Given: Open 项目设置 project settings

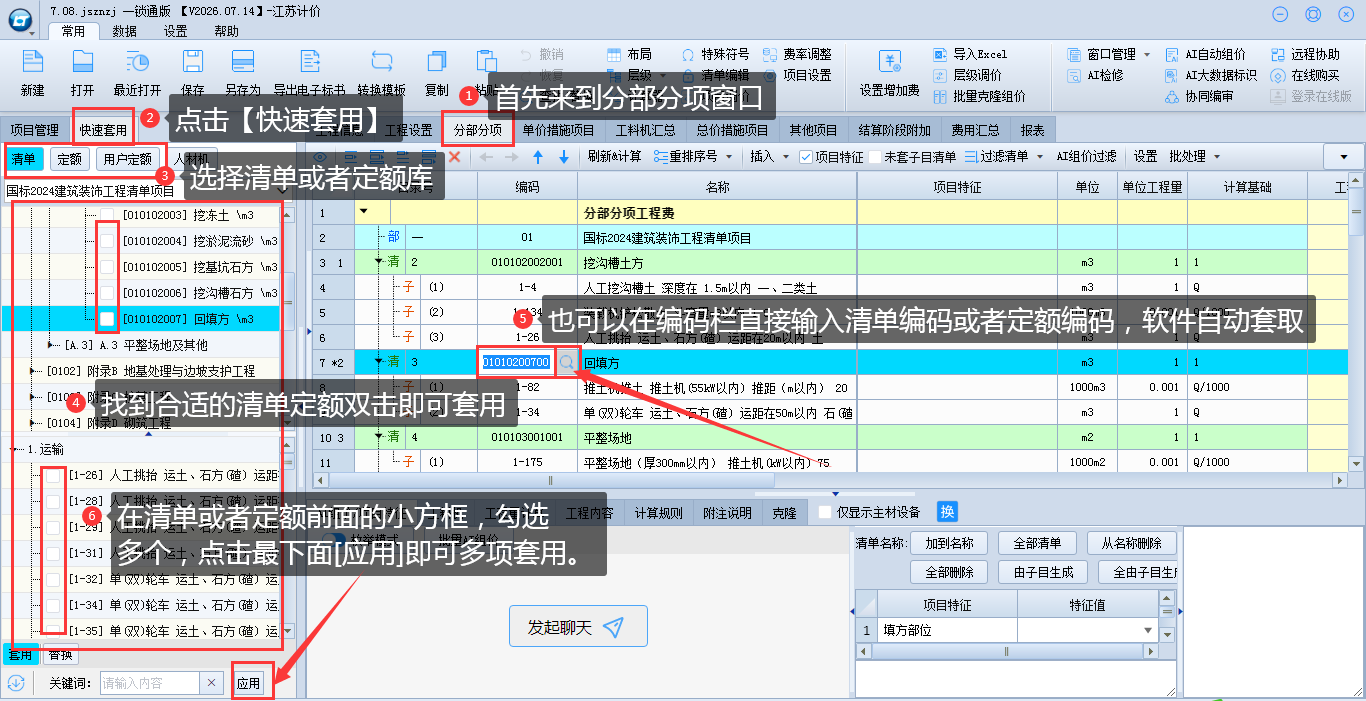Looking at the screenshot, I should click(797, 75).
